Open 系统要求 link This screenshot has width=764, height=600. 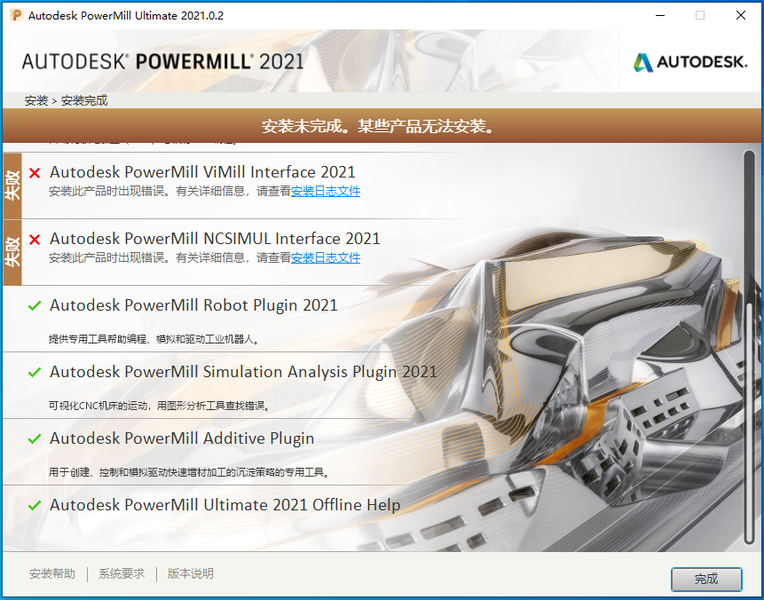pos(122,574)
